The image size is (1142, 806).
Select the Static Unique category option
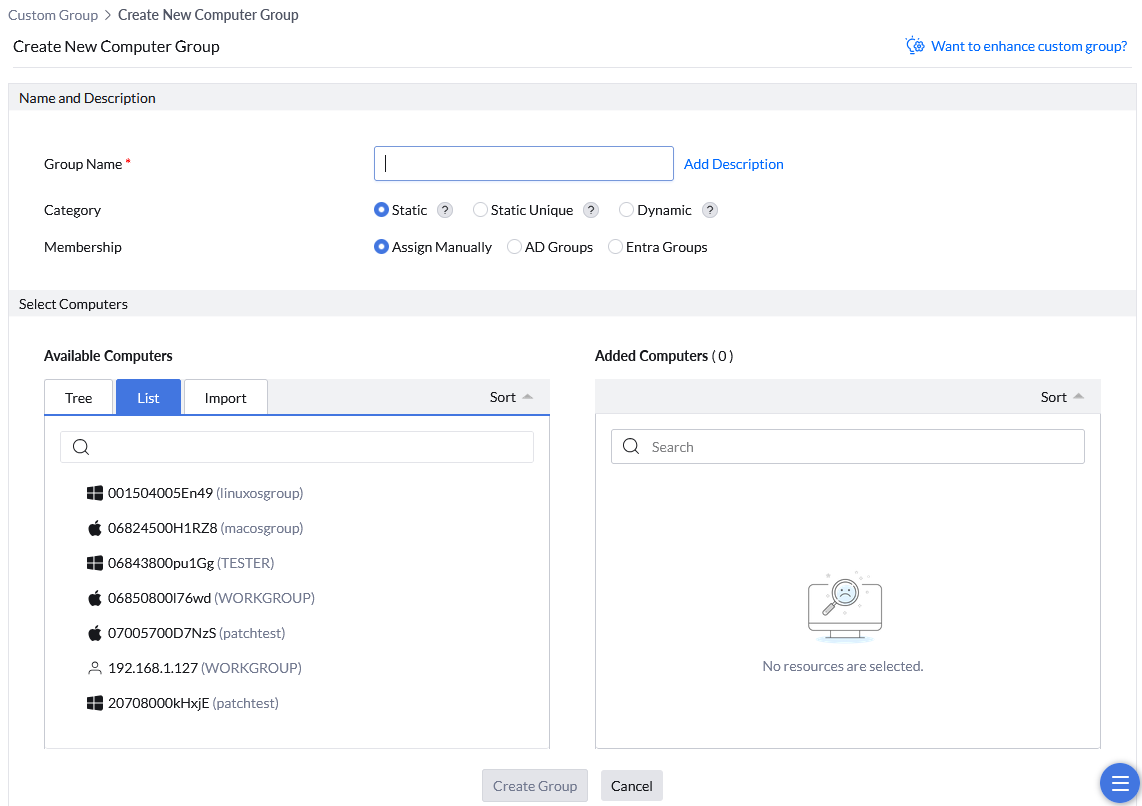(x=480, y=210)
